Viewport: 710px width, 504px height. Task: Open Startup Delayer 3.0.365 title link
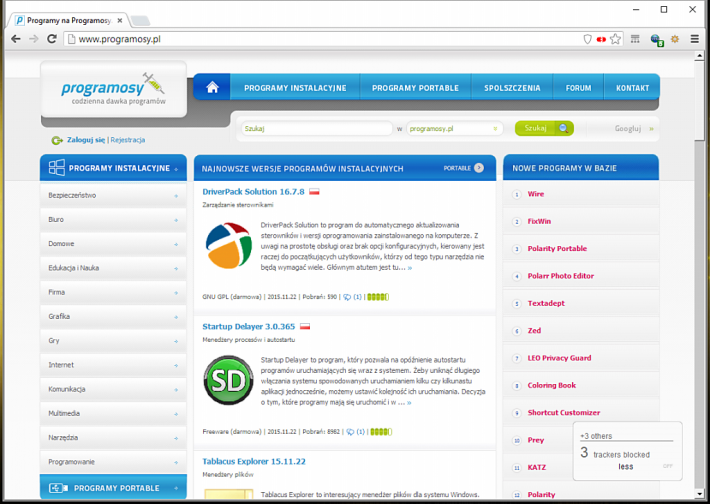coord(248,326)
